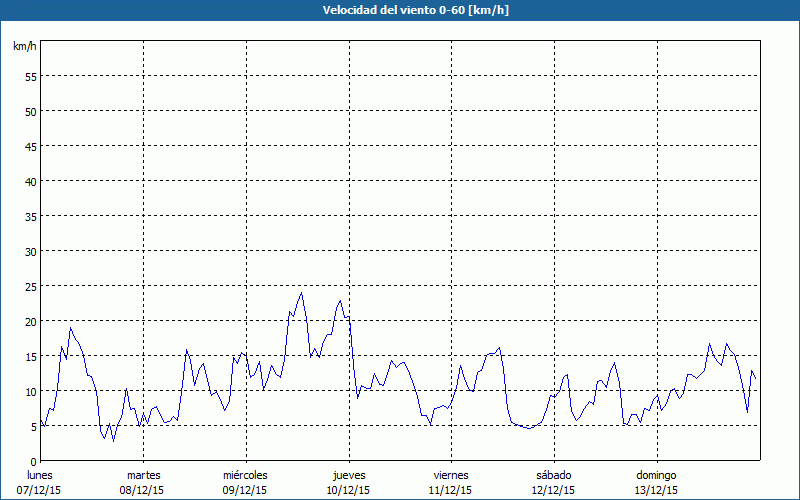The image size is (800, 500).
Task: Select the "sábado" day label
Action: [553, 475]
